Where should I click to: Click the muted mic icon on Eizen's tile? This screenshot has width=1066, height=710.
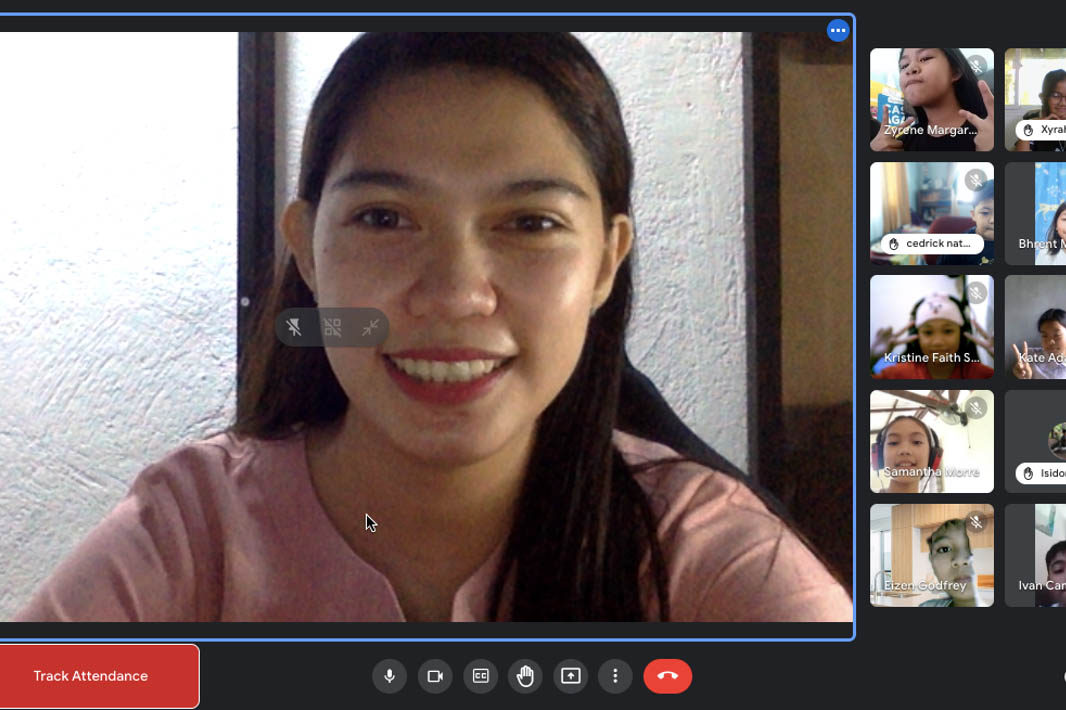(976, 522)
